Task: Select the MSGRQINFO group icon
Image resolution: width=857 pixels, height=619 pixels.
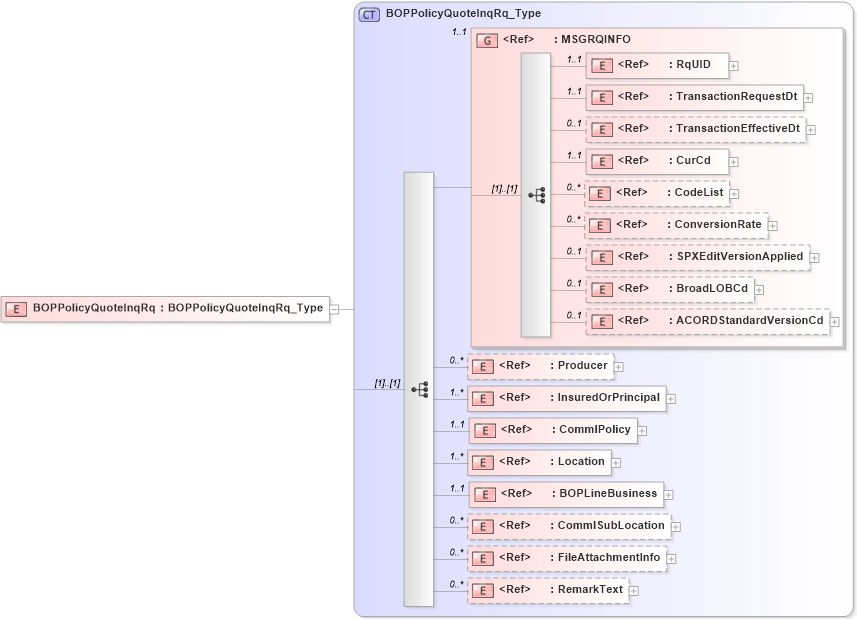Action: click(487, 40)
